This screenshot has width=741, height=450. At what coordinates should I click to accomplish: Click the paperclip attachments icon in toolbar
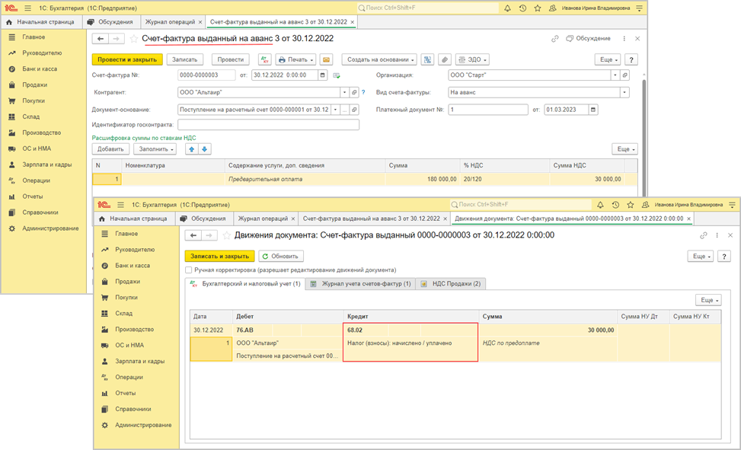[444, 60]
